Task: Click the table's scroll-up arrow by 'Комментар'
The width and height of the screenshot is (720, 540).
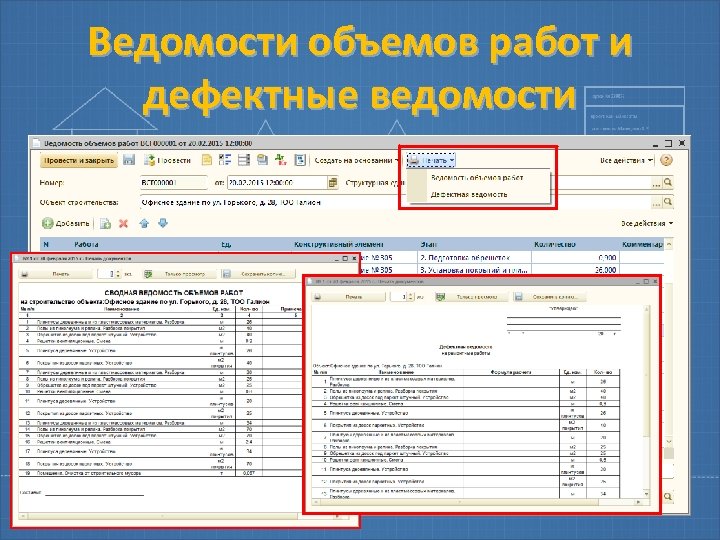Action: (x=669, y=245)
